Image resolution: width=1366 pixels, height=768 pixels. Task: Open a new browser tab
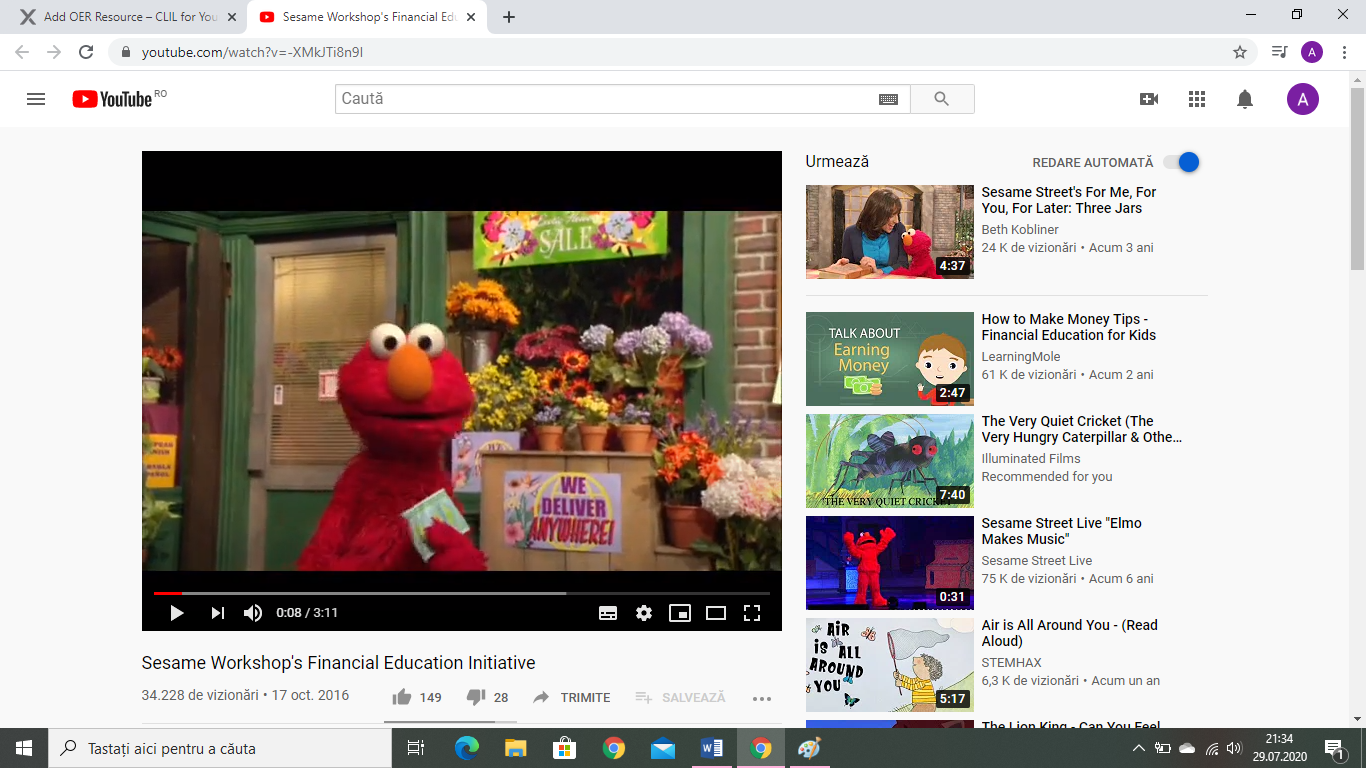509,17
